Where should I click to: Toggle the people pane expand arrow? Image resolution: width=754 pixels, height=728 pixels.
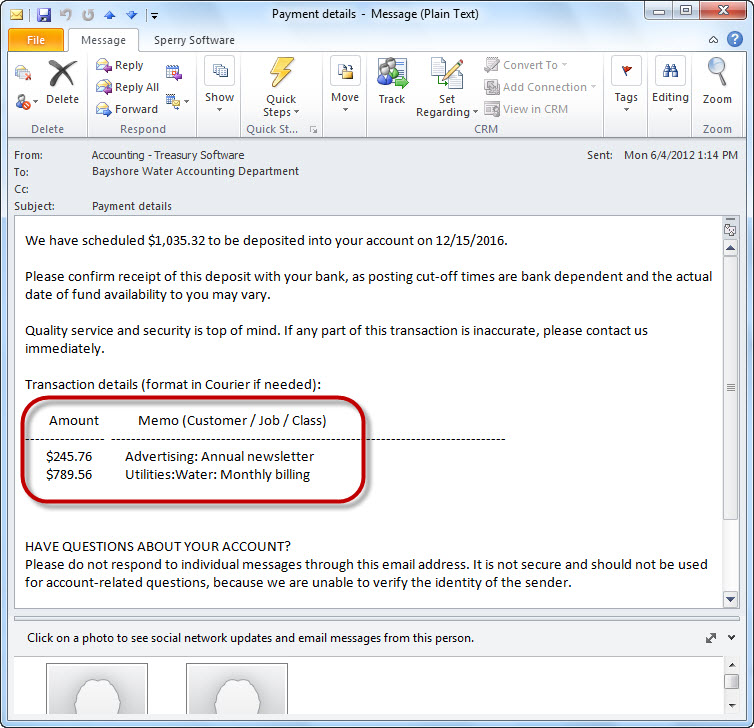tap(711, 637)
